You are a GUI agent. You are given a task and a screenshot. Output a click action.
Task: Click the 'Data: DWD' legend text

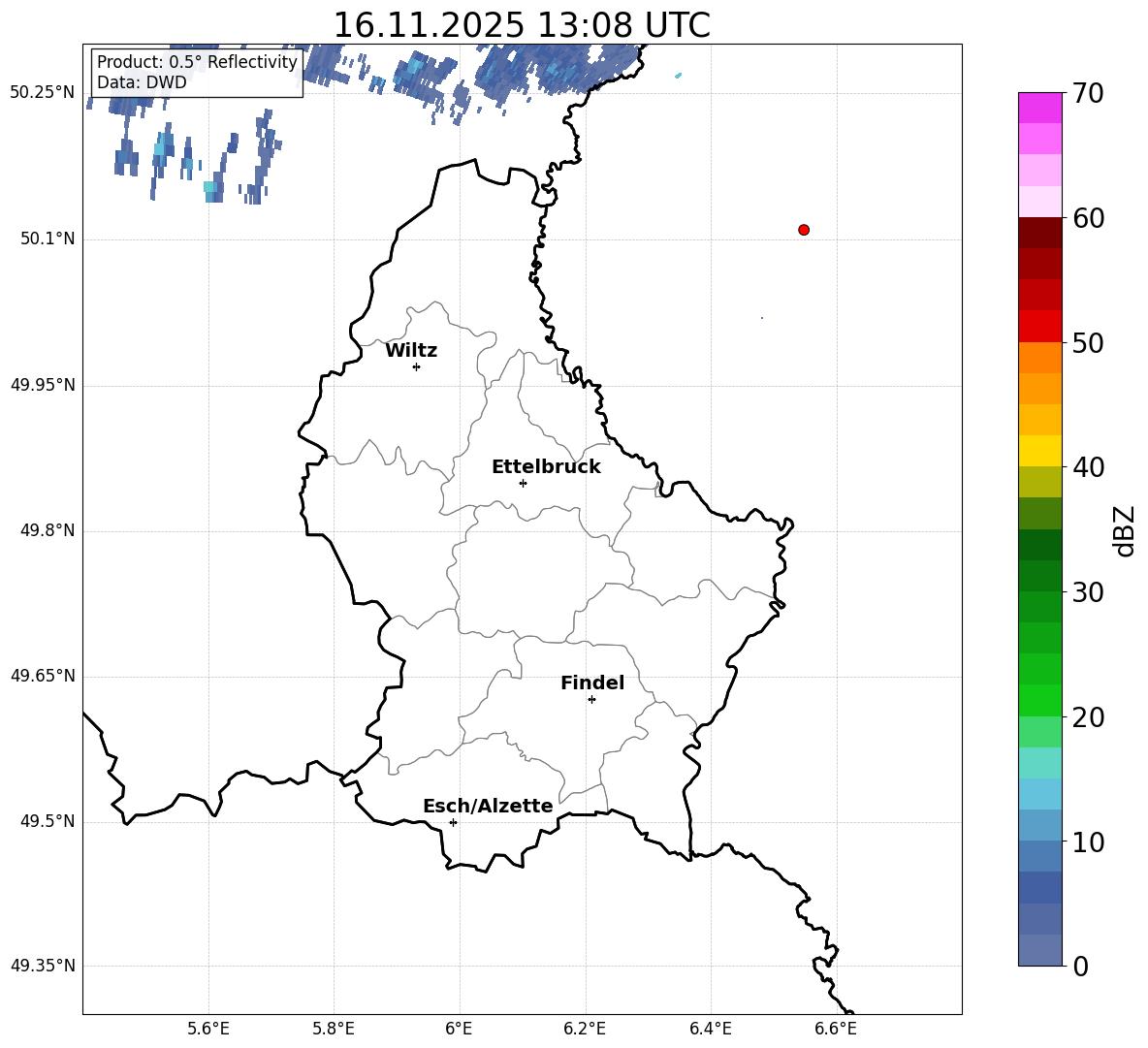142,82
